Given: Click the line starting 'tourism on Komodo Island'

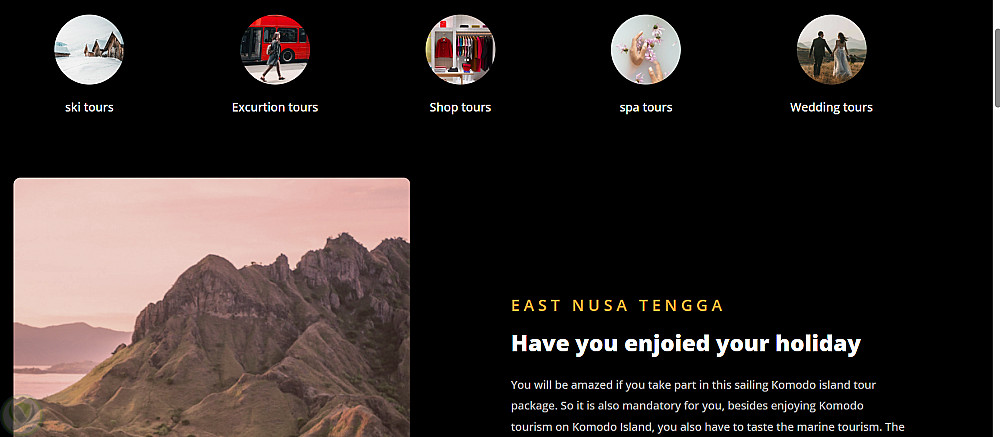Looking at the screenshot, I should (707, 426).
